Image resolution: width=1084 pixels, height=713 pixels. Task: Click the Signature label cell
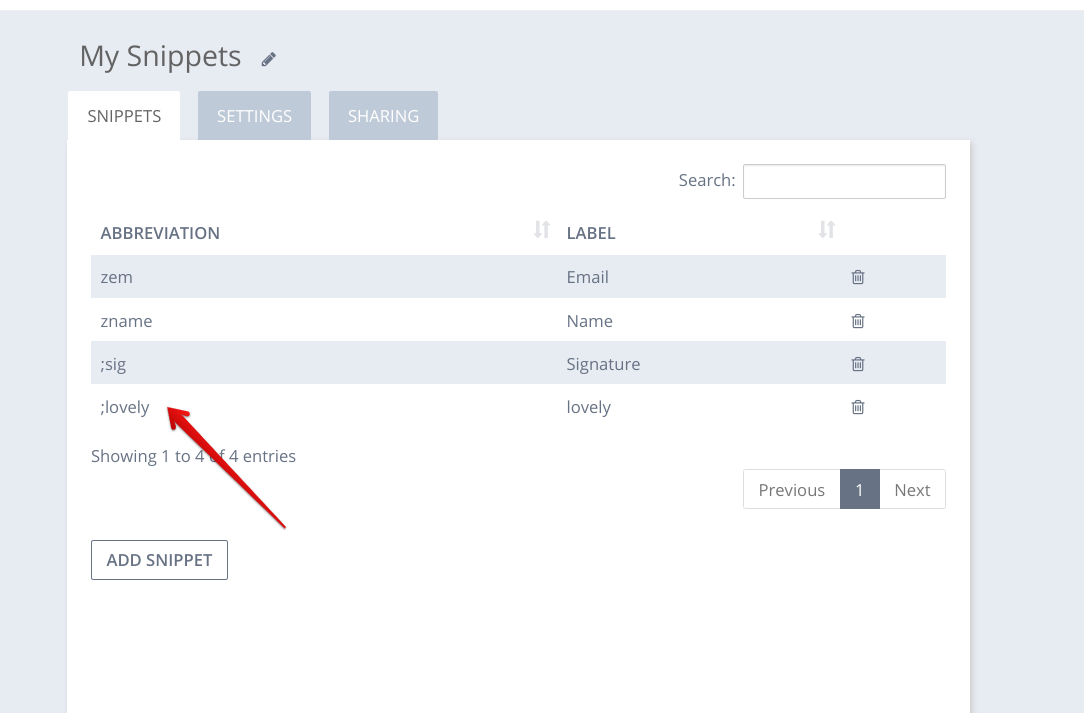click(x=603, y=364)
